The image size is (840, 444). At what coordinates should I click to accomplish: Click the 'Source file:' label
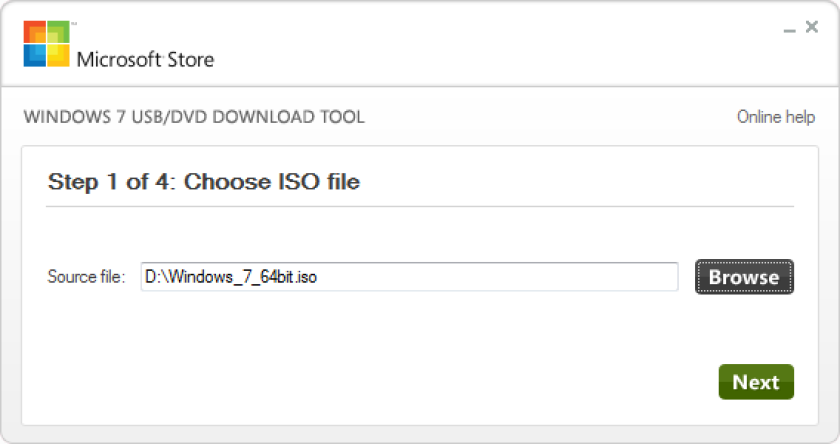pyautogui.click(x=86, y=277)
